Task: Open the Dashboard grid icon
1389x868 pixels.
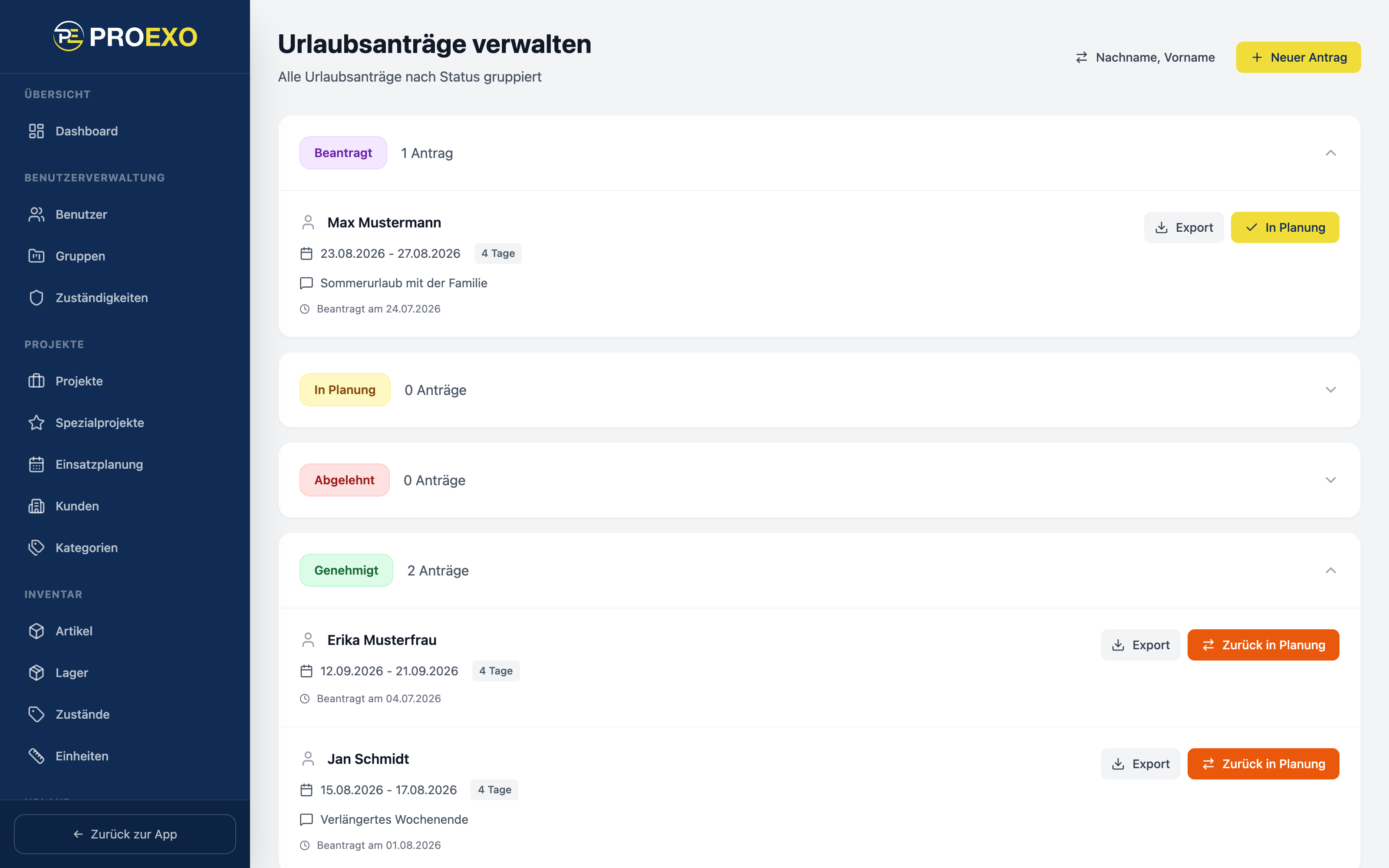Action: [x=36, y=131]
